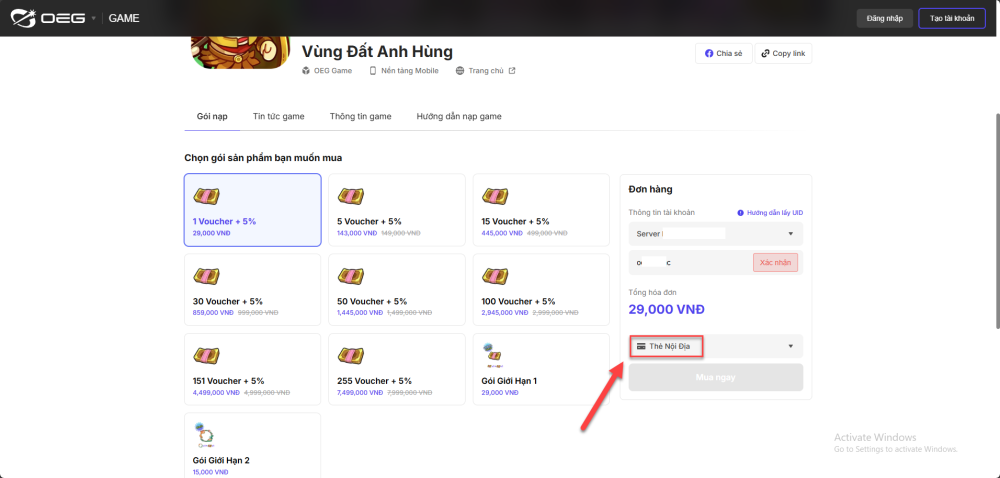Share via the Chia sẻ Facebook button

(723, 53)
